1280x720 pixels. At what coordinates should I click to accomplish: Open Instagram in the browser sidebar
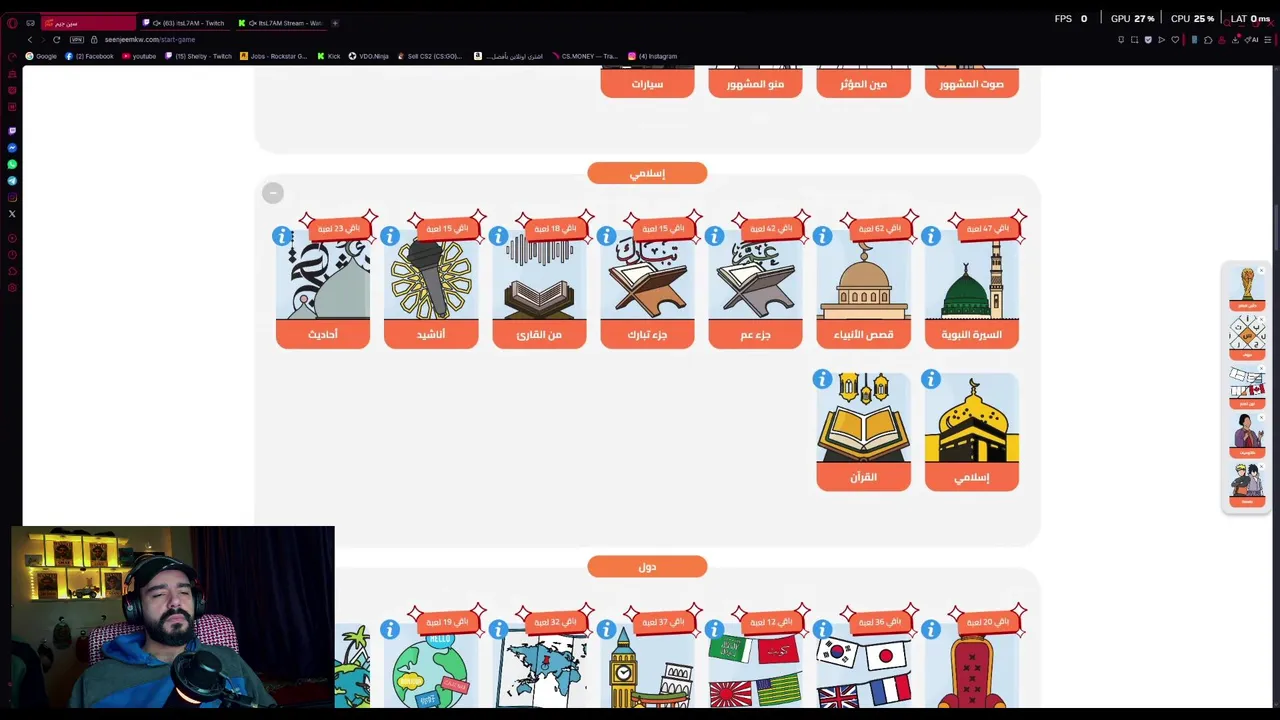(x=12, y=198)
